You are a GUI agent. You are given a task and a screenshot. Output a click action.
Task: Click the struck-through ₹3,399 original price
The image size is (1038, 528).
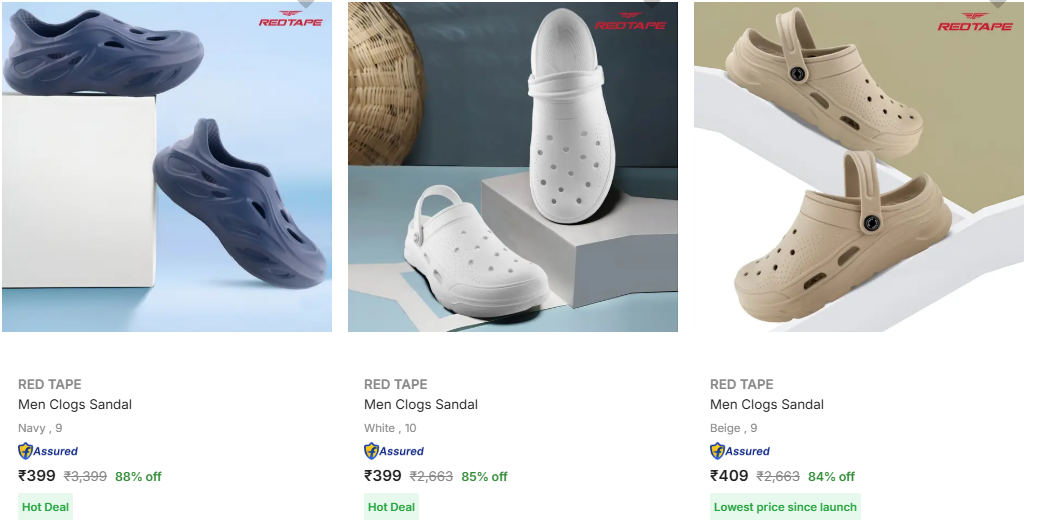coord(85,476)
